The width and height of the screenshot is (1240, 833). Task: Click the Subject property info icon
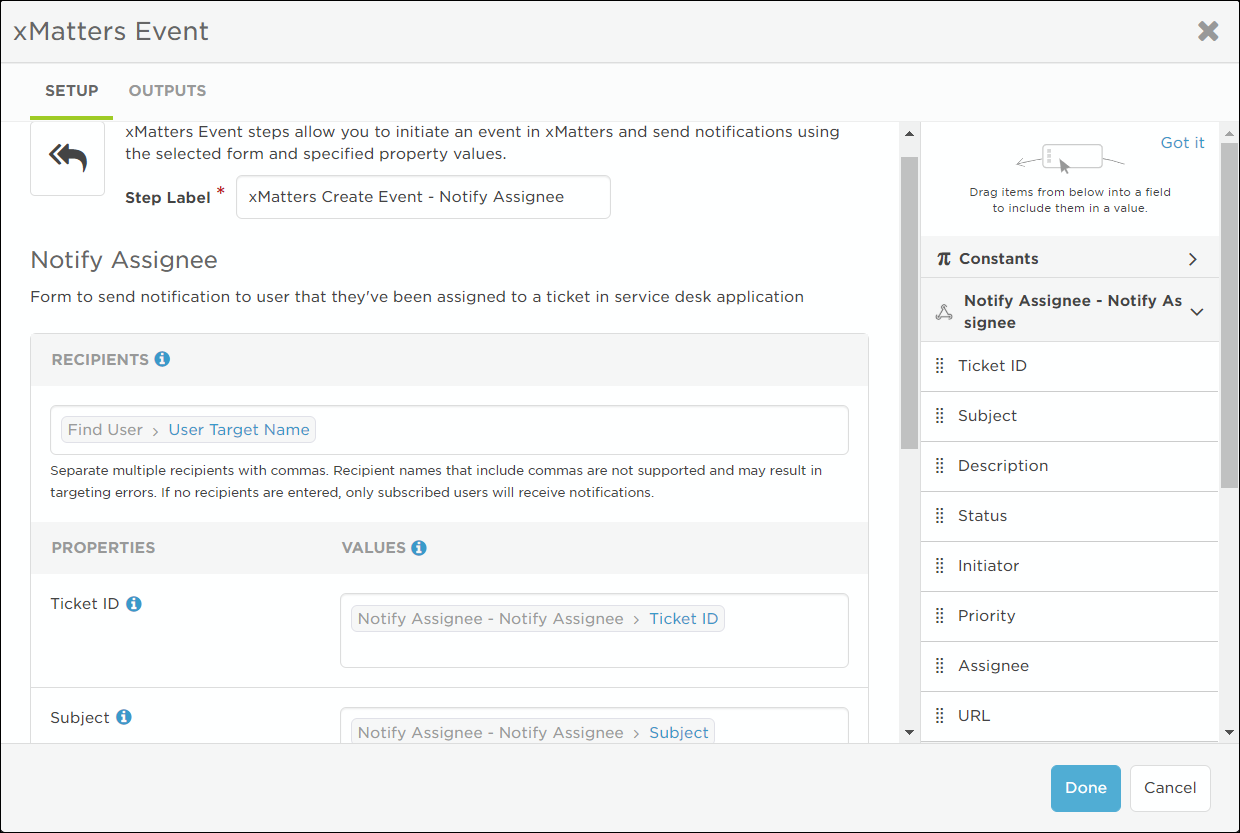(x=124, y=718)
